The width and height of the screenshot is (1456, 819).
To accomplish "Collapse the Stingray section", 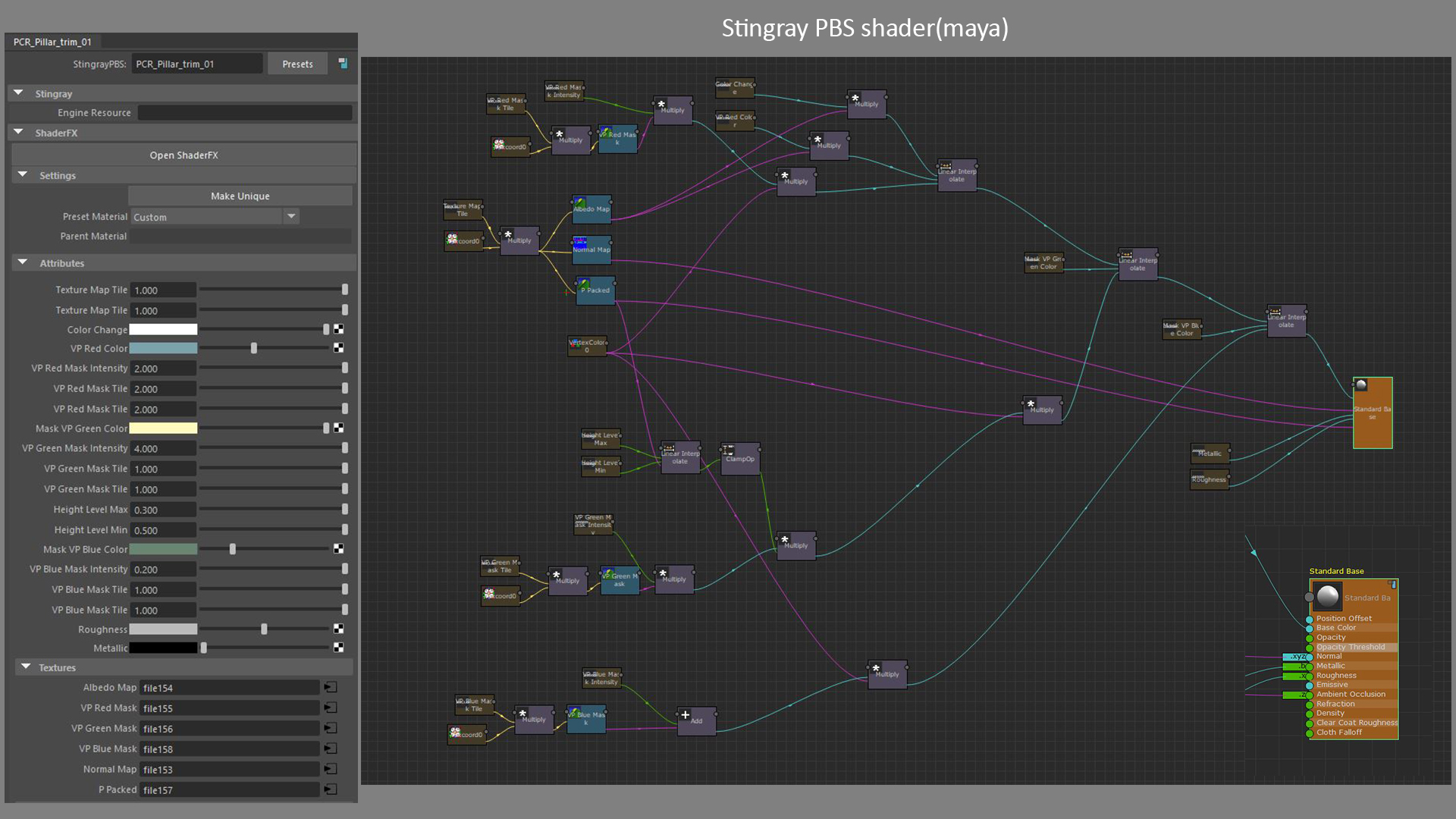I will pyautogui.click(x=19, y=93).
